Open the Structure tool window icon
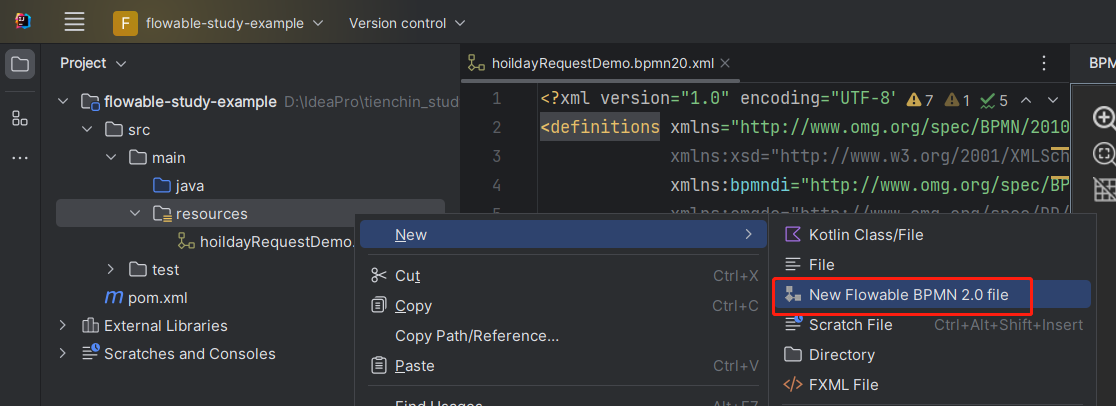This screenshot has height=406, width=1116. point(20,118)
